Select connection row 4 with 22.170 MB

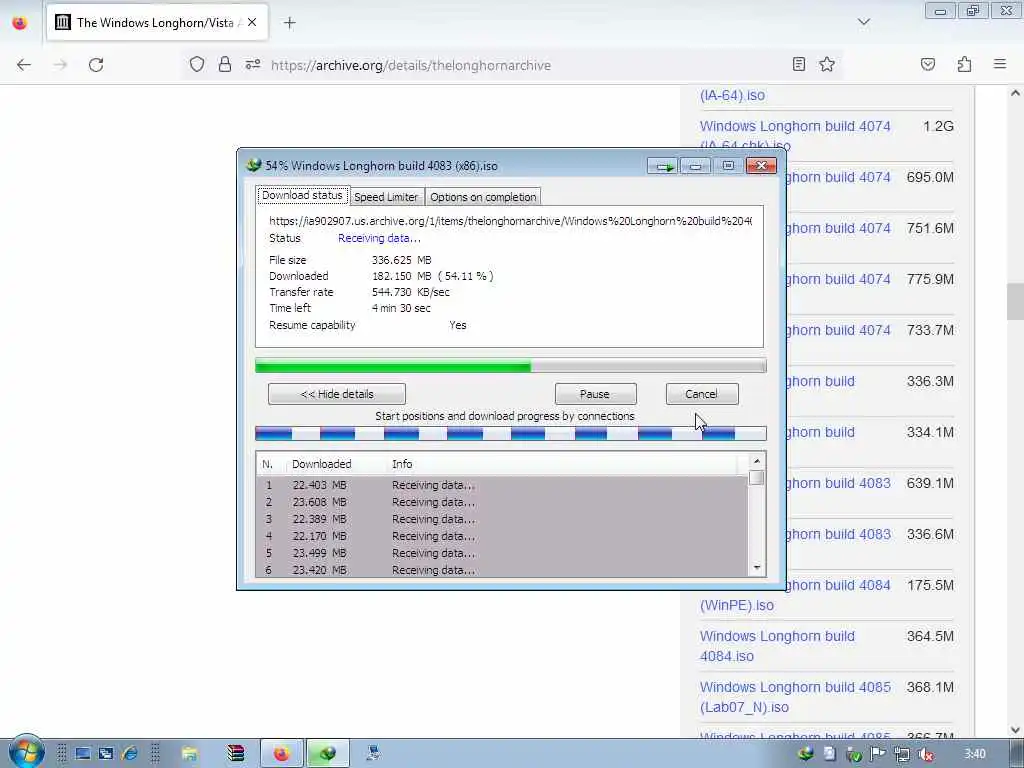pyautogui.click(x=502, y=536)
